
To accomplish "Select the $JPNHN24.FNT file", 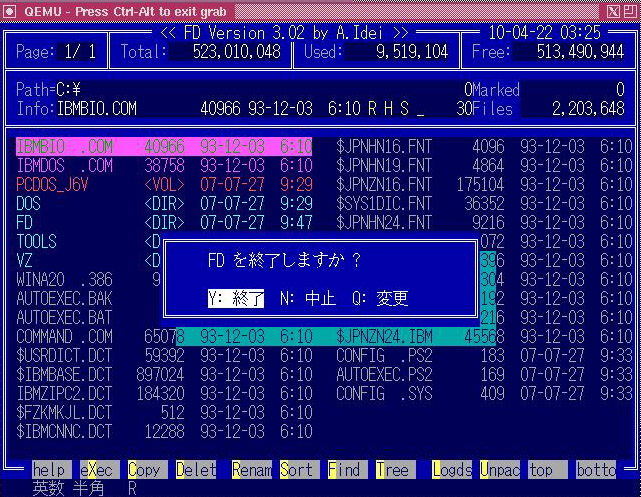I will pyautogui.click(x=484, y=222).
